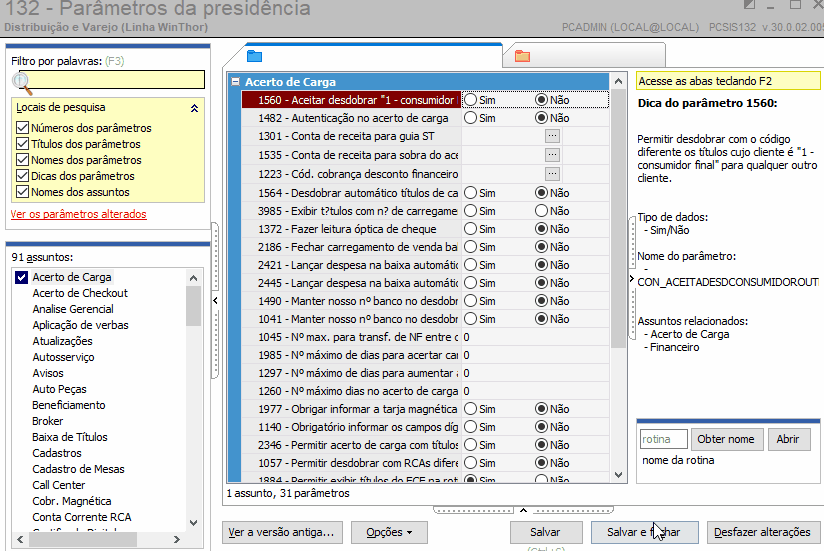The image size is (824, 551).
Task: Select Call Center subject
Action: click(x=58, y=485)
